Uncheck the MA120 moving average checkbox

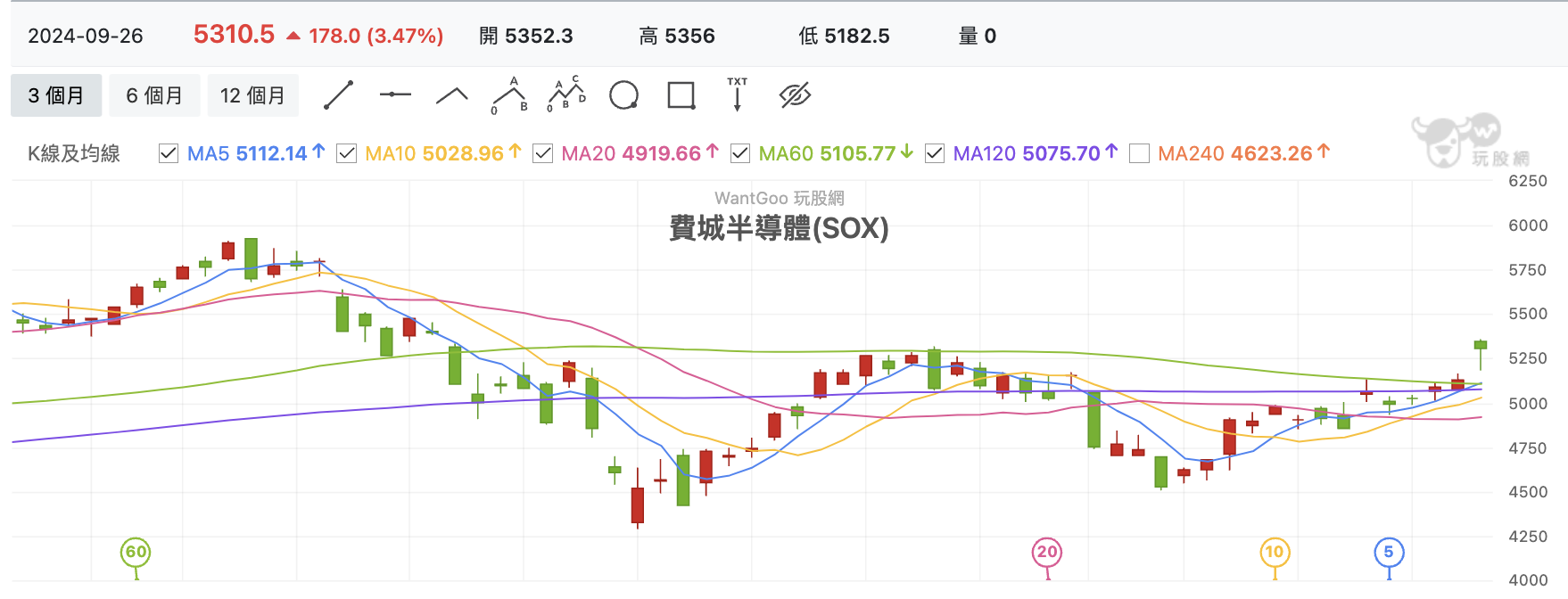(x=935, y=153)
